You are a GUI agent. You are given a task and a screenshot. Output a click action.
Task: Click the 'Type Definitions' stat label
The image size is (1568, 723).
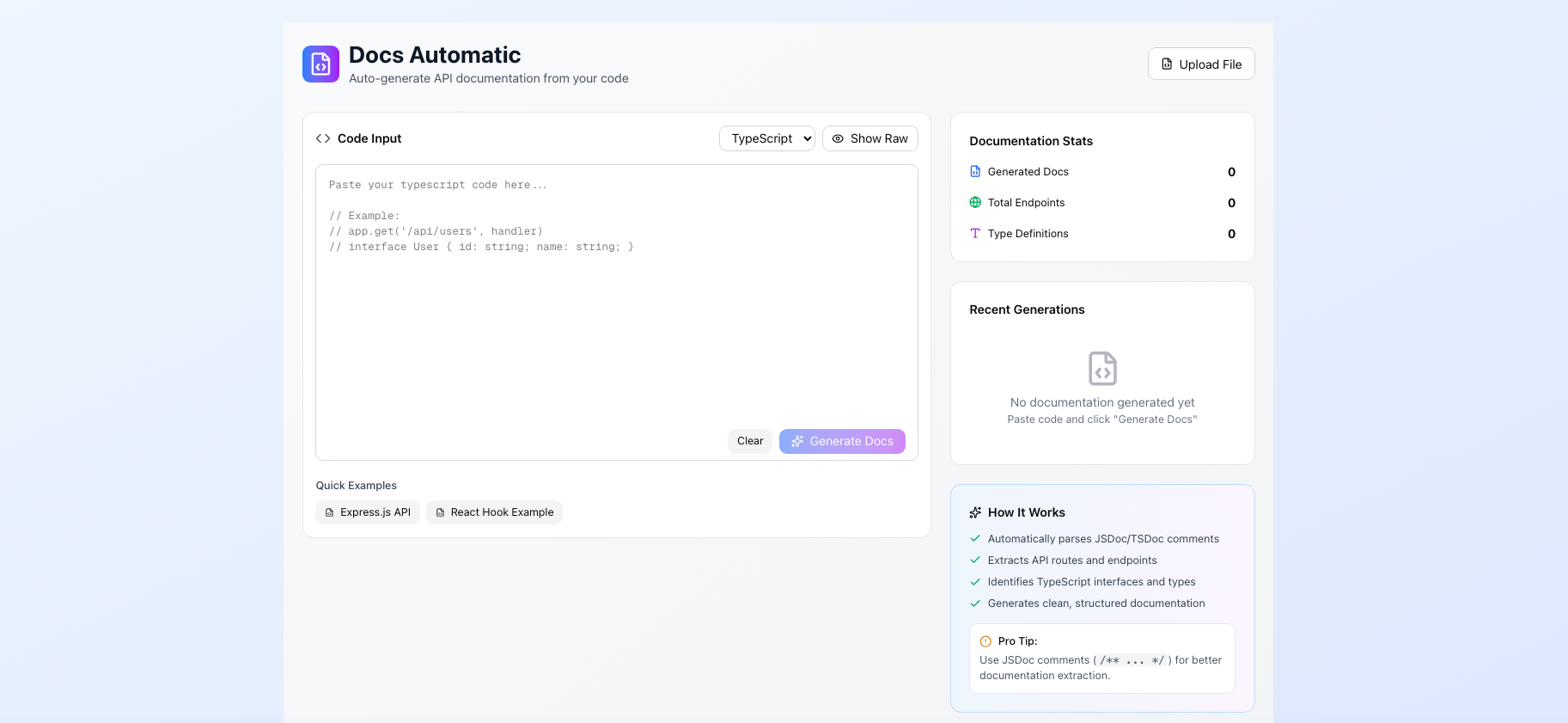coord(1028,234)
